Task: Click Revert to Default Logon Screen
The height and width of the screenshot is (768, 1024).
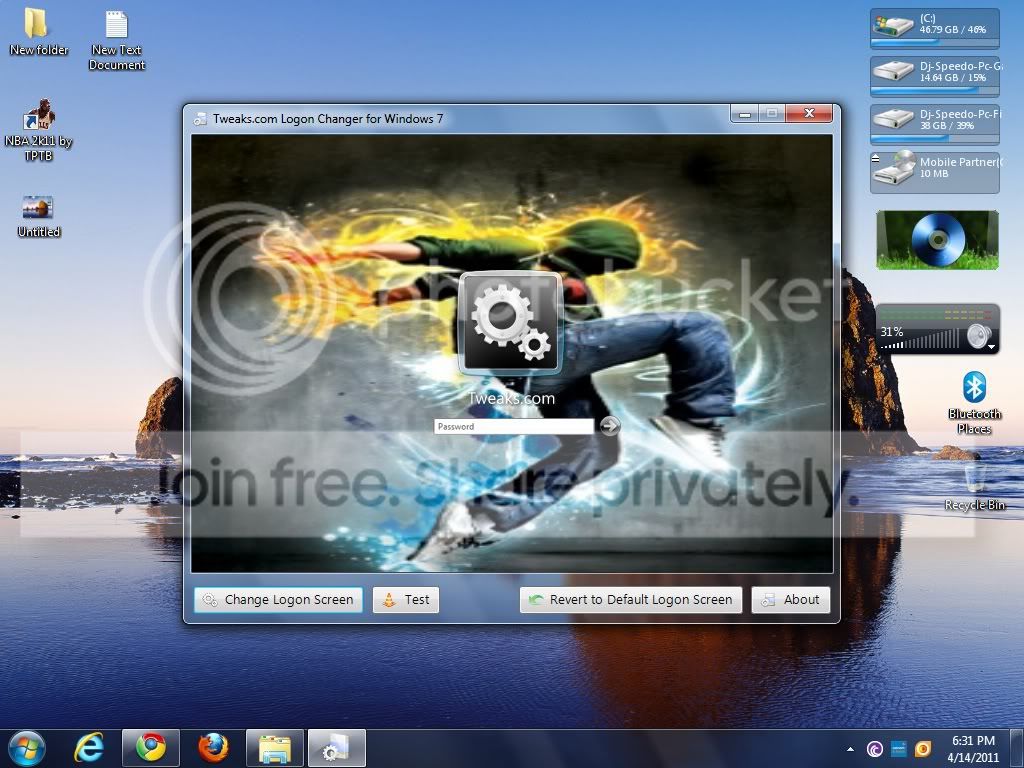Action: coord(631,600)
